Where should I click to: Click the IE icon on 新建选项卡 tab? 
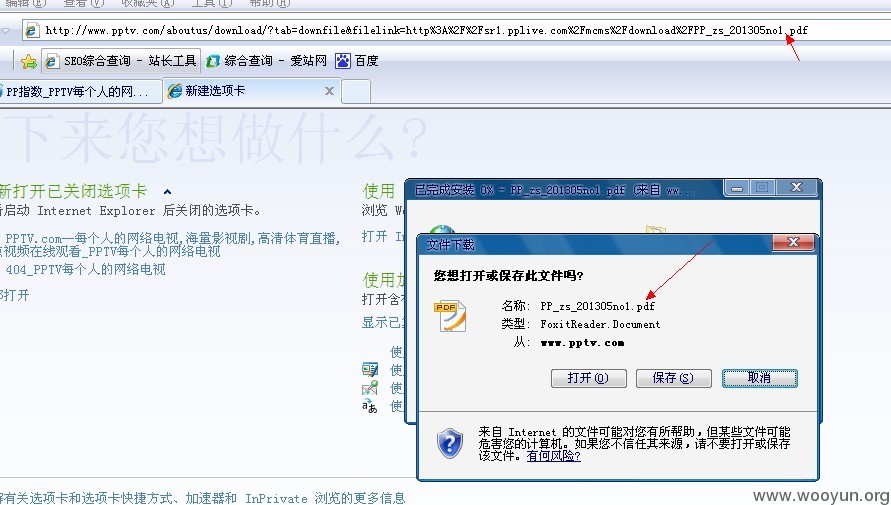click(175, 91)
